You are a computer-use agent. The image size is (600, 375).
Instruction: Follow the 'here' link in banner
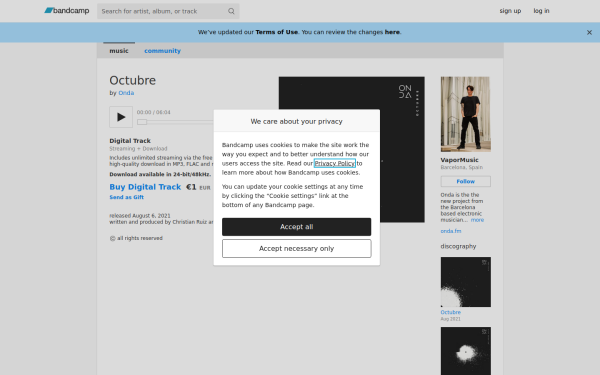(392, 32)
